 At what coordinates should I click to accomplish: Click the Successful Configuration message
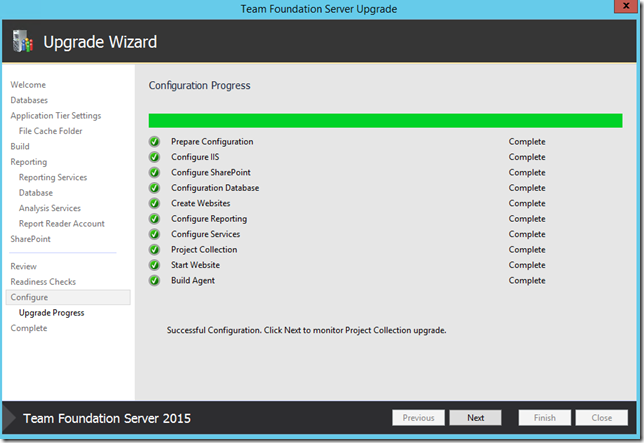(306, 330)
